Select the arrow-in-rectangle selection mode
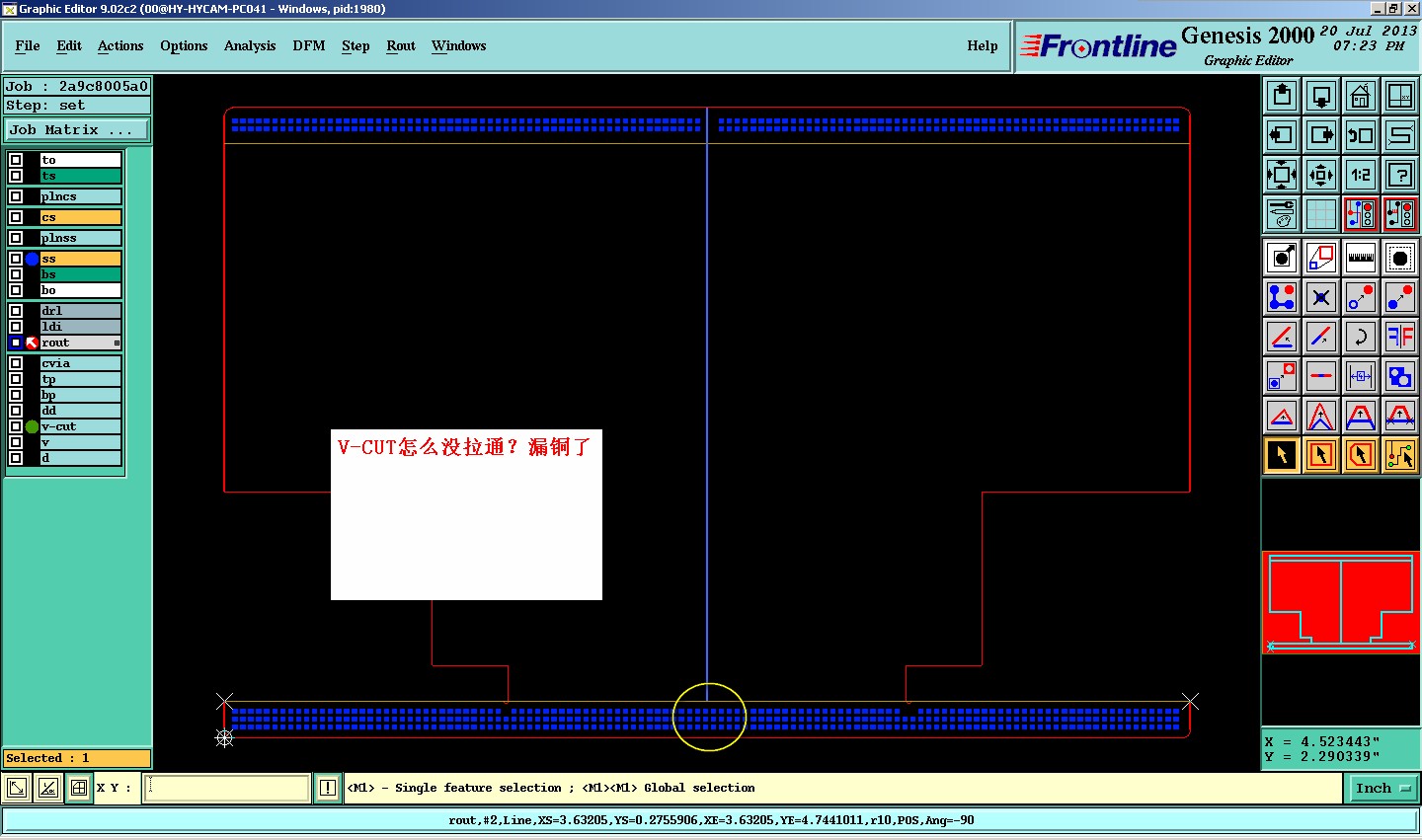 pyautogui.click(x=1320, y=455)
